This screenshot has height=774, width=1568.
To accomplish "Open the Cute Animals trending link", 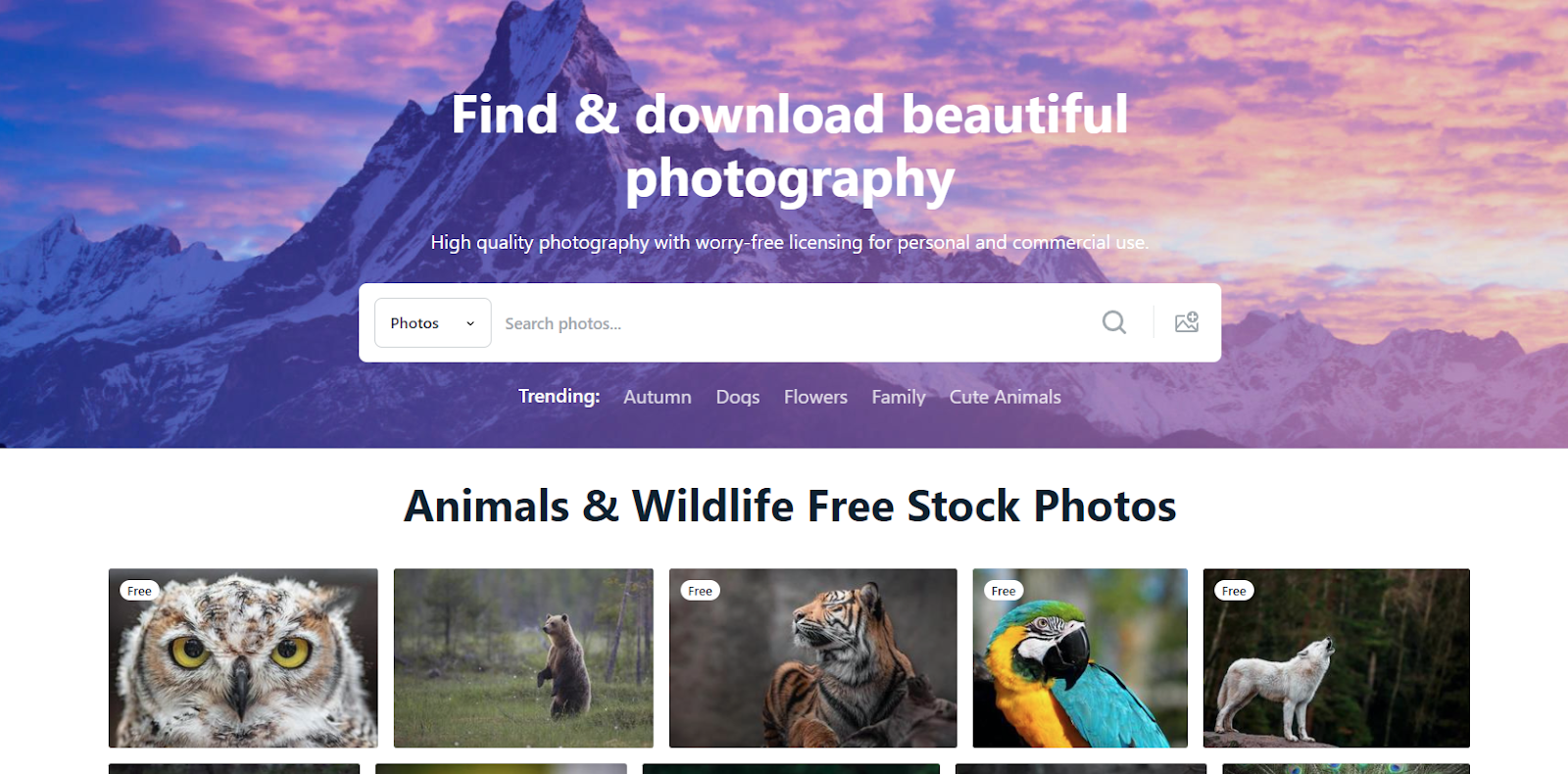I will coord(1005,397).
